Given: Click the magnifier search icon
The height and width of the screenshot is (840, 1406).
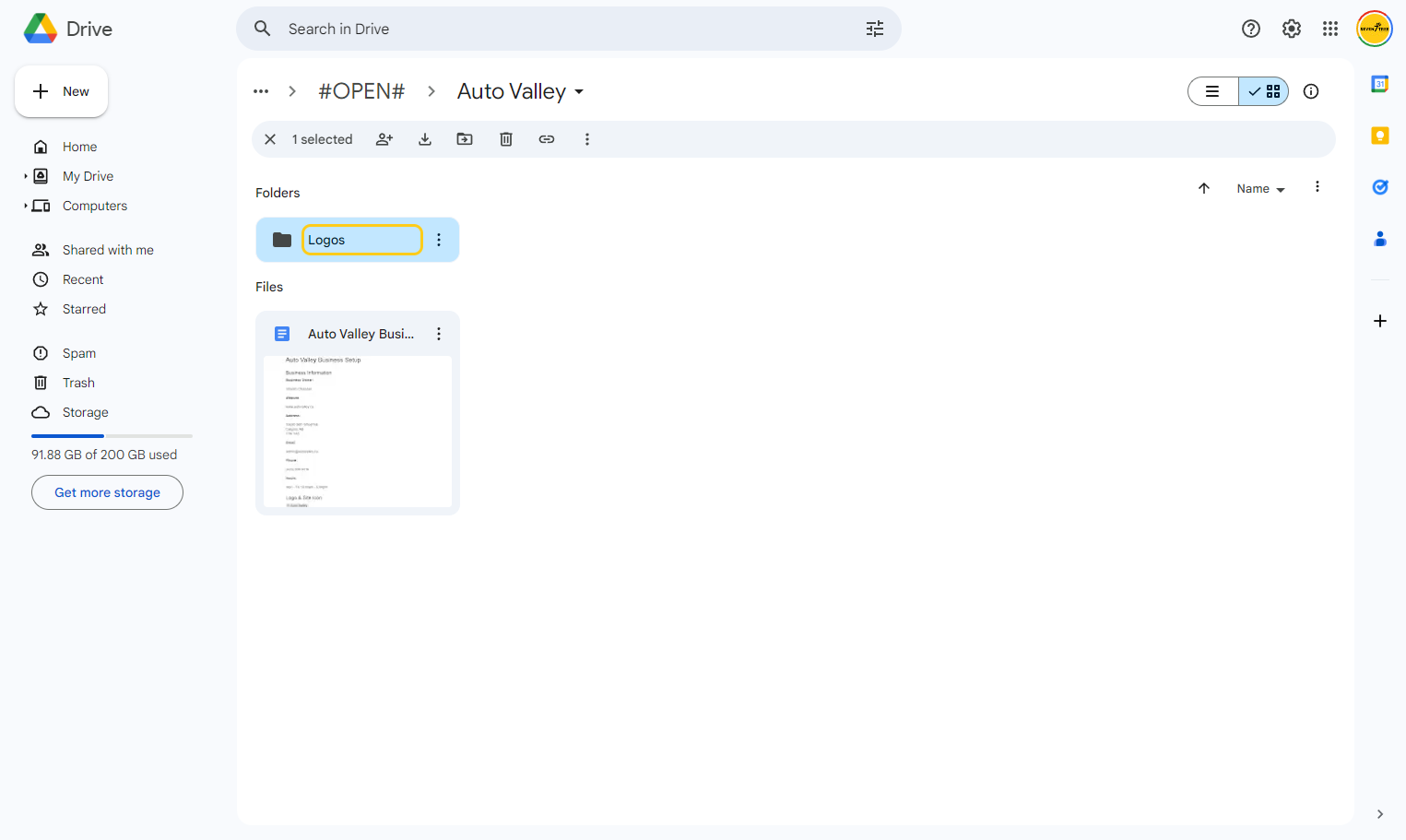Looking at the screenshot, I should (x=263, y=29).
